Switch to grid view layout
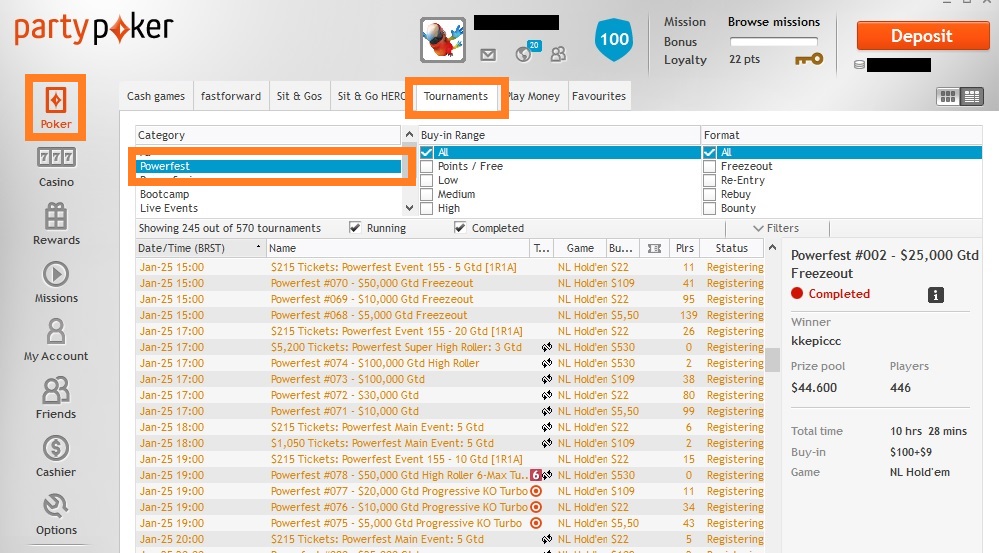 [948, 97]
